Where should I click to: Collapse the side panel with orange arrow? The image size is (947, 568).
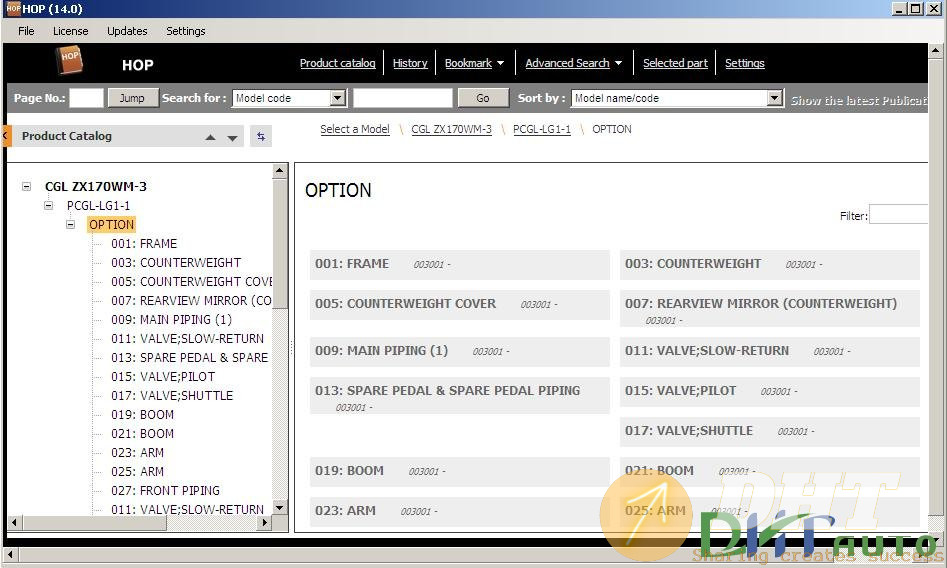click(x=5, y=136)
